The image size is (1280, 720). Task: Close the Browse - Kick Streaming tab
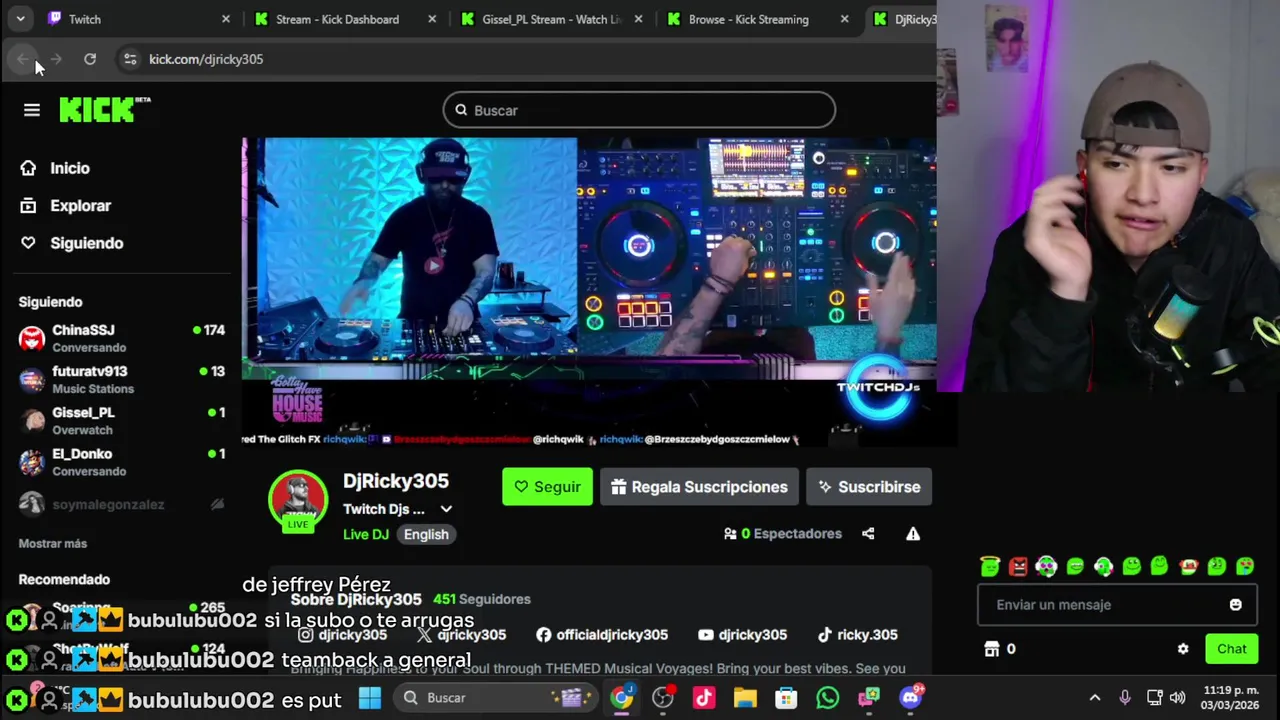point(844,19)
